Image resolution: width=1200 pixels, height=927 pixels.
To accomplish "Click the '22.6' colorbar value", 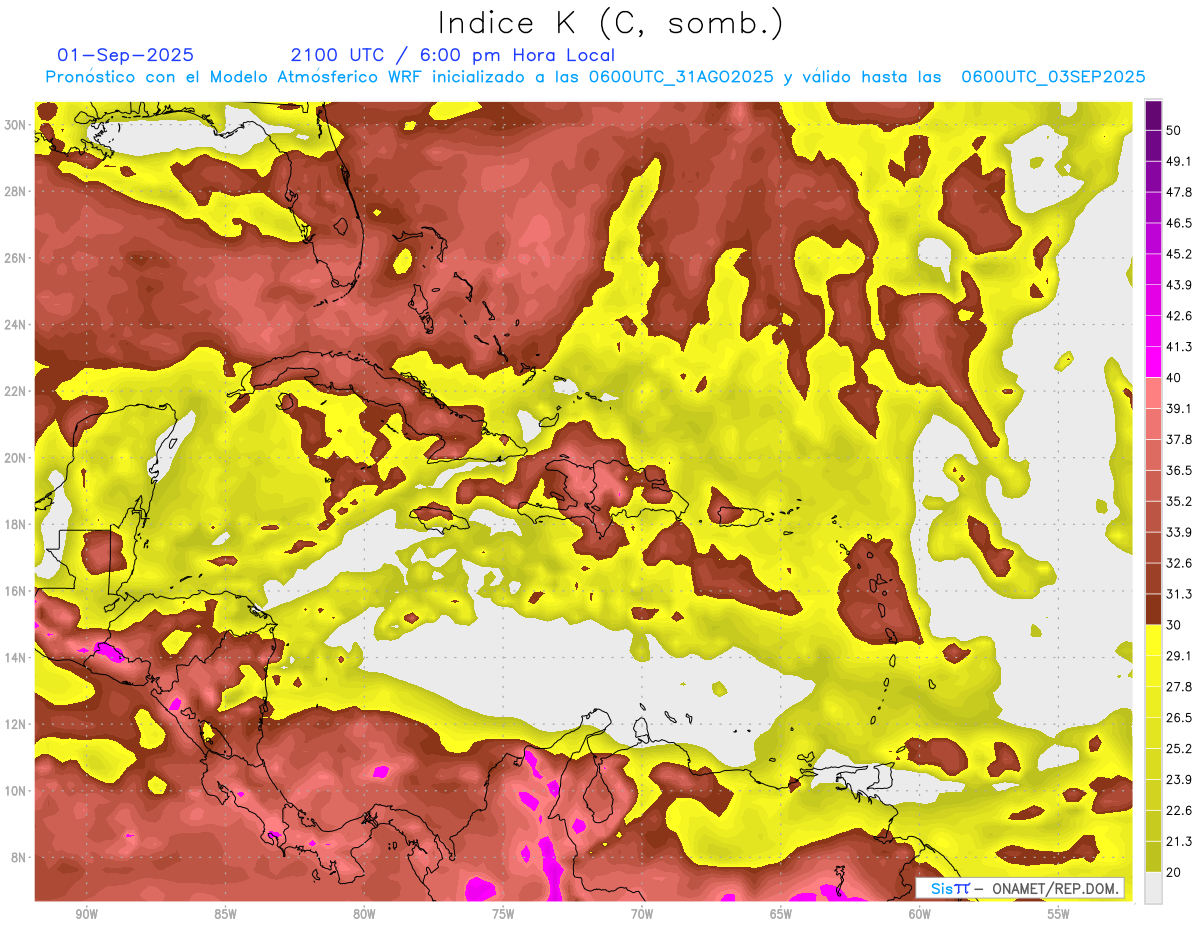I will (1178, 810).
